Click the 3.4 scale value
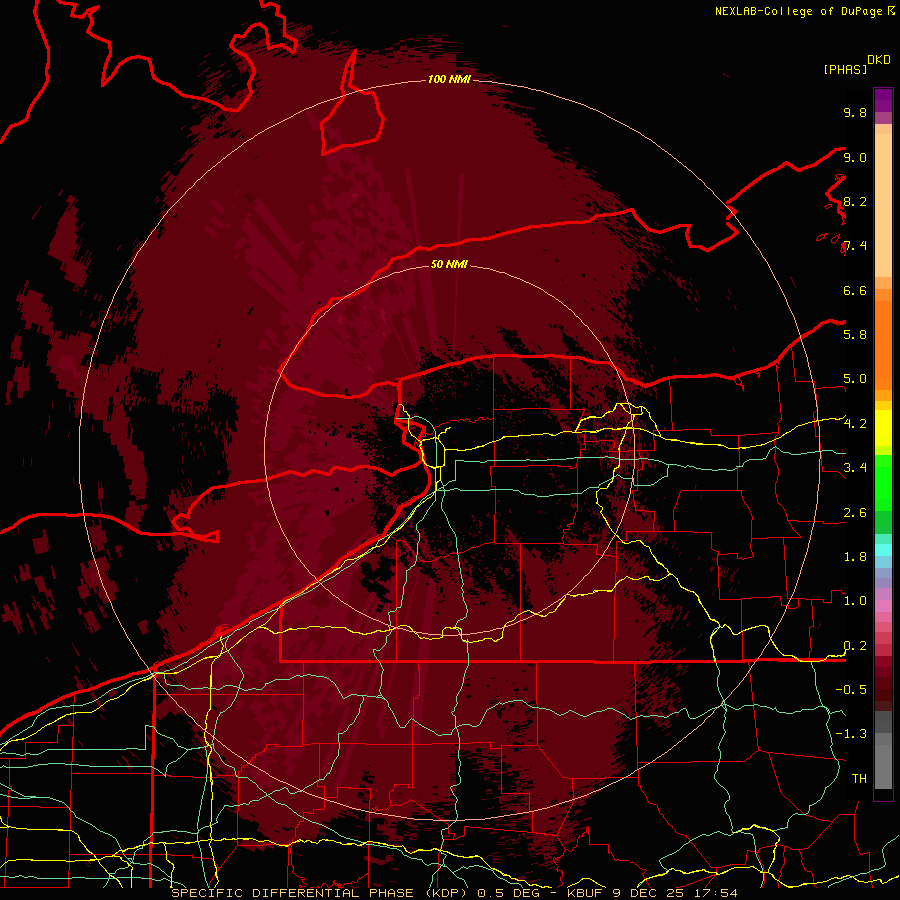Image resolution: width=900 pixels, height=900 pixels. [855, 467]
